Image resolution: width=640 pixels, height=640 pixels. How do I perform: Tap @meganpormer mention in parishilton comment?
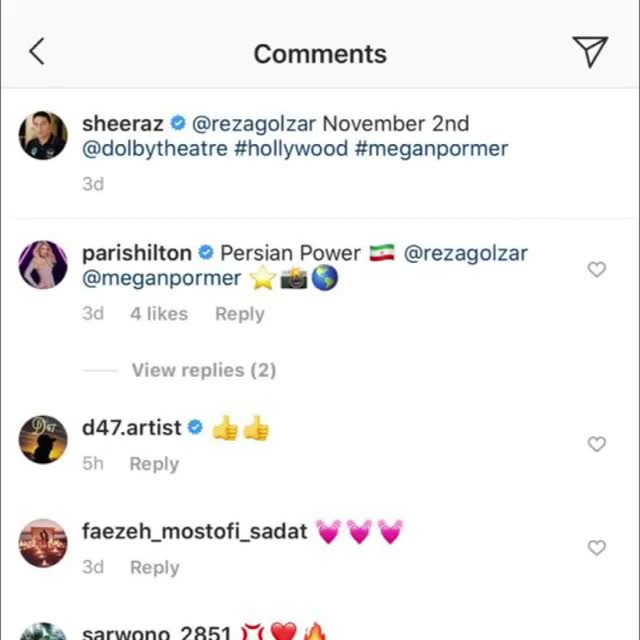click(x=162, y=279)
